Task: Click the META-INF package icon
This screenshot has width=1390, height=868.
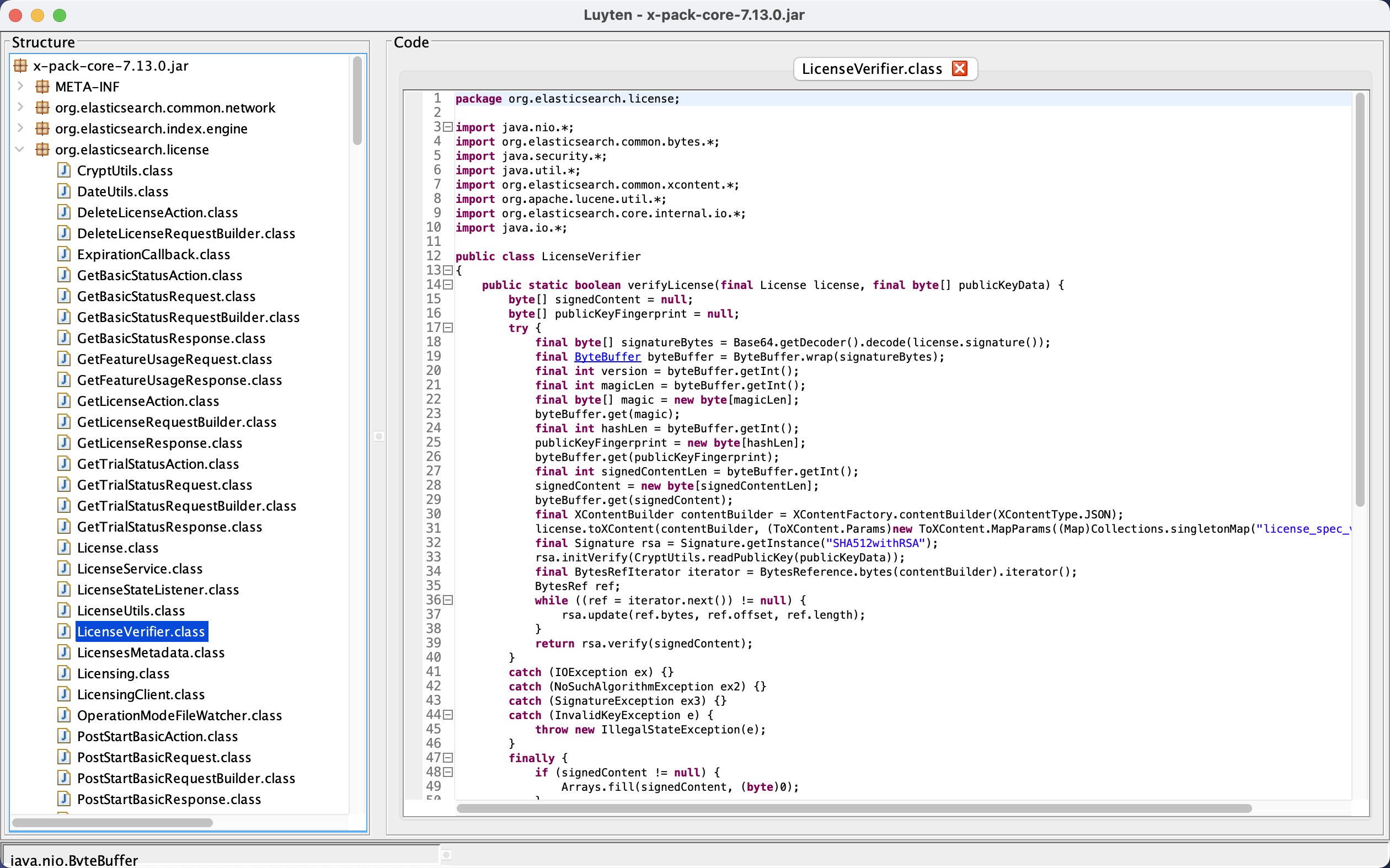Action: pyautogui.click(x=42, y=86)
